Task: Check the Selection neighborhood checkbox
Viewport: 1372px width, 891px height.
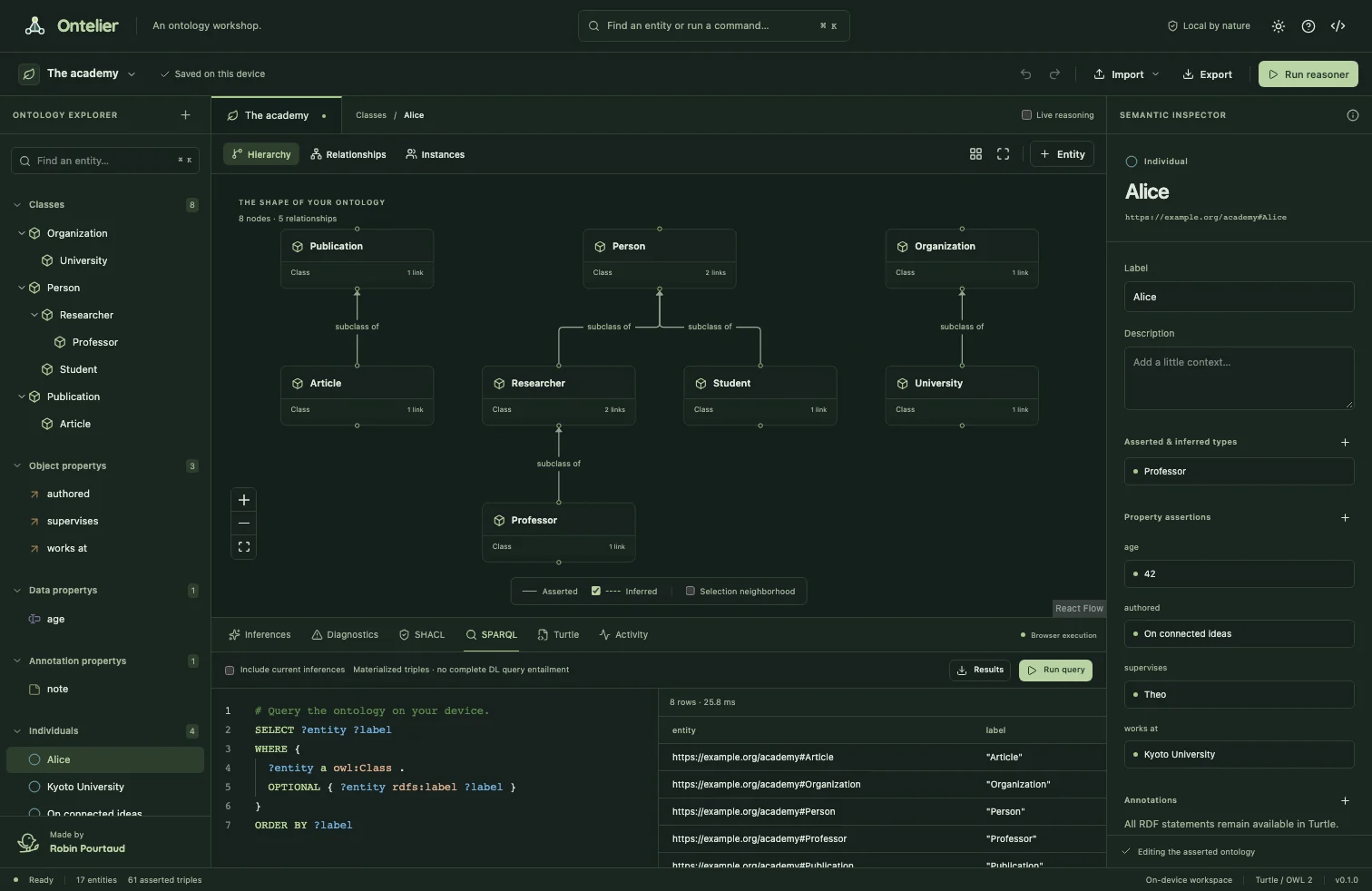Action: [691, 591]
